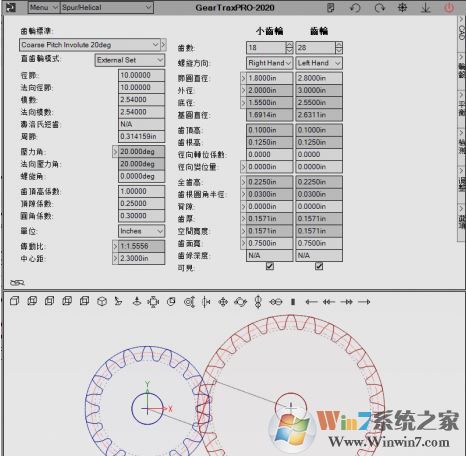Click the 小齒輪 column header
The height and width of the screenshot is (456, 466).
[x=269, y=31]
